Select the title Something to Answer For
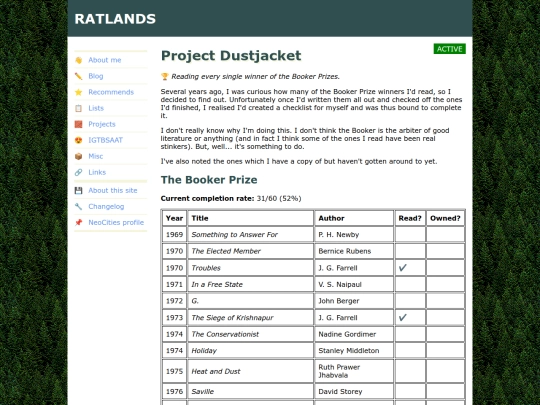 tap(235, 235)
